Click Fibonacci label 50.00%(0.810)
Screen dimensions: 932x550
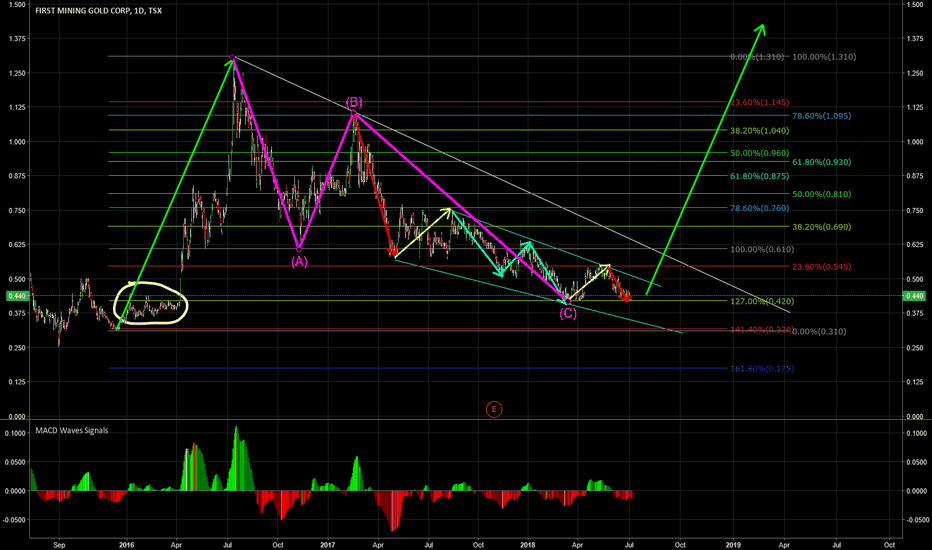tap(821, 194)
